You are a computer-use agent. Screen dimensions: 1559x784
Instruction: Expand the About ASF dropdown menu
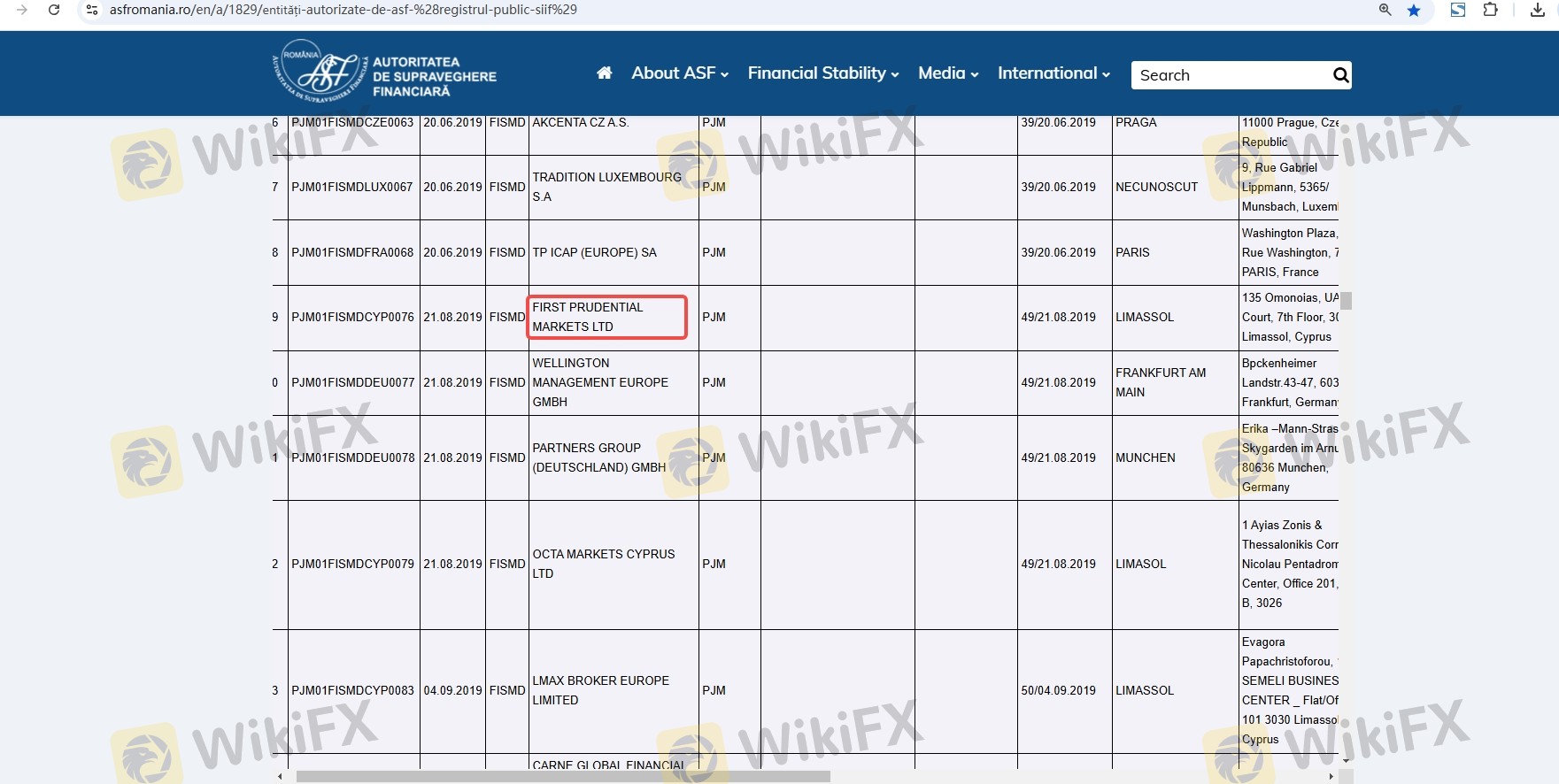click(x=679, y=73)
